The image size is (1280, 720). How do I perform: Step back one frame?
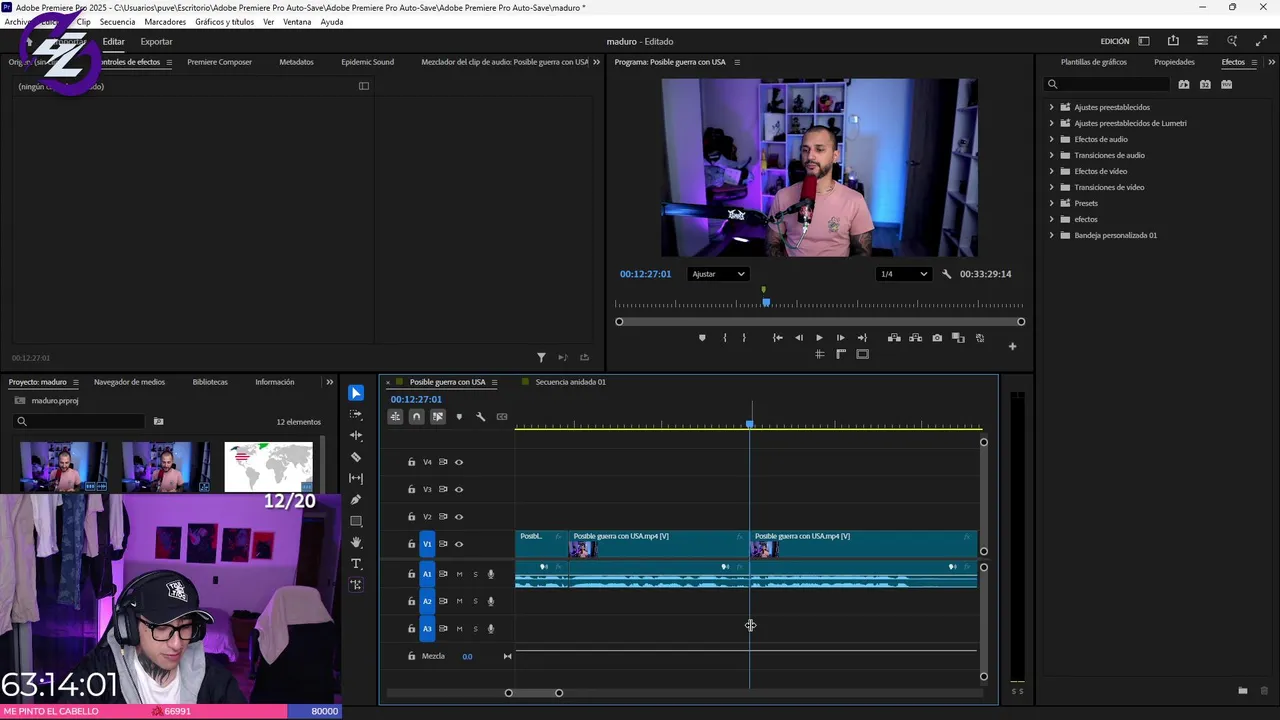point(798,338)
